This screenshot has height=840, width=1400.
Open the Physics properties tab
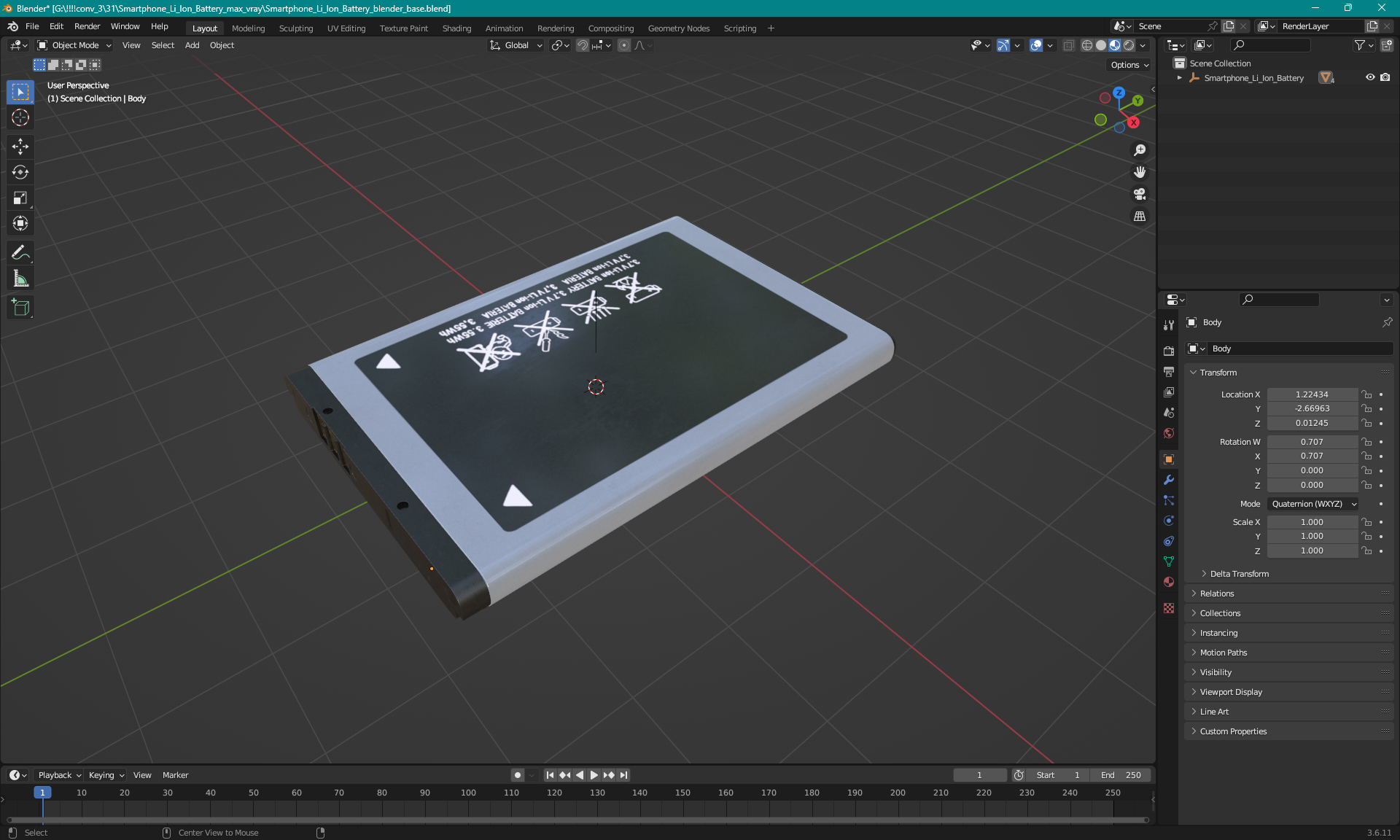1169,521
